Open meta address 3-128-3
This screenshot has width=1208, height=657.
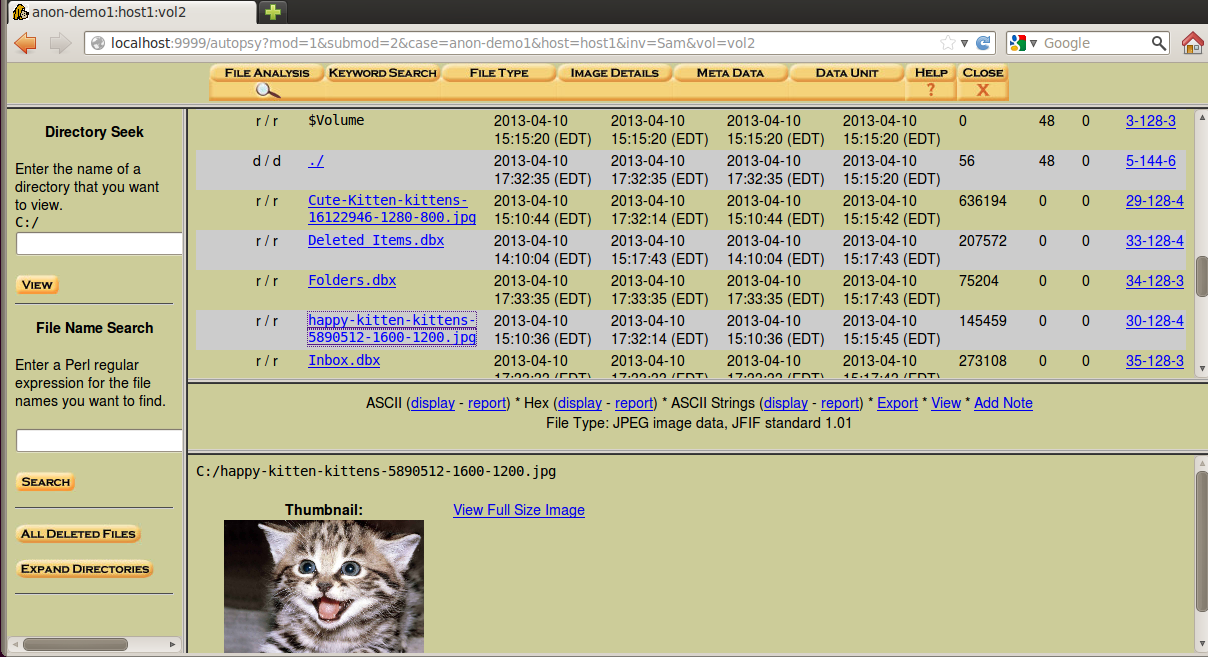[x=1151, y=120]
